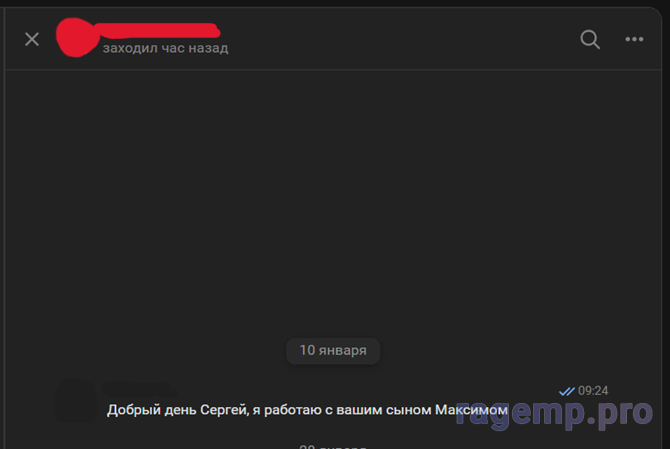Viewport: 670px width, 449px height.
Task: Click the blurred sender avatar beside message
Action: [76, 401]
